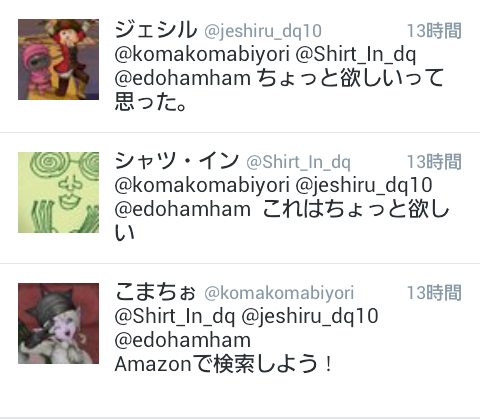
Task: Open ジェシル's profile avatar
Action: (58, 59)
